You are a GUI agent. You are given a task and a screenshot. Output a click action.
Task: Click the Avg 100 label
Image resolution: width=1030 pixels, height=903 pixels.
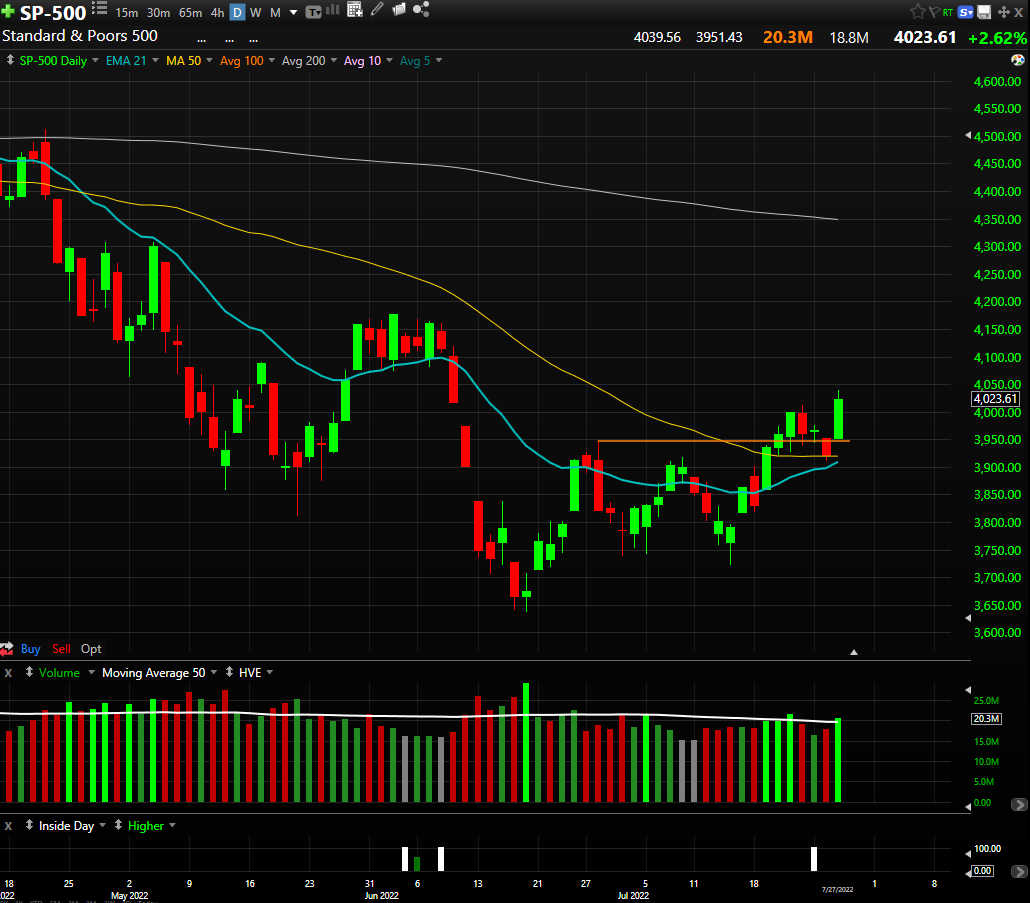click(x=241, y=60)
